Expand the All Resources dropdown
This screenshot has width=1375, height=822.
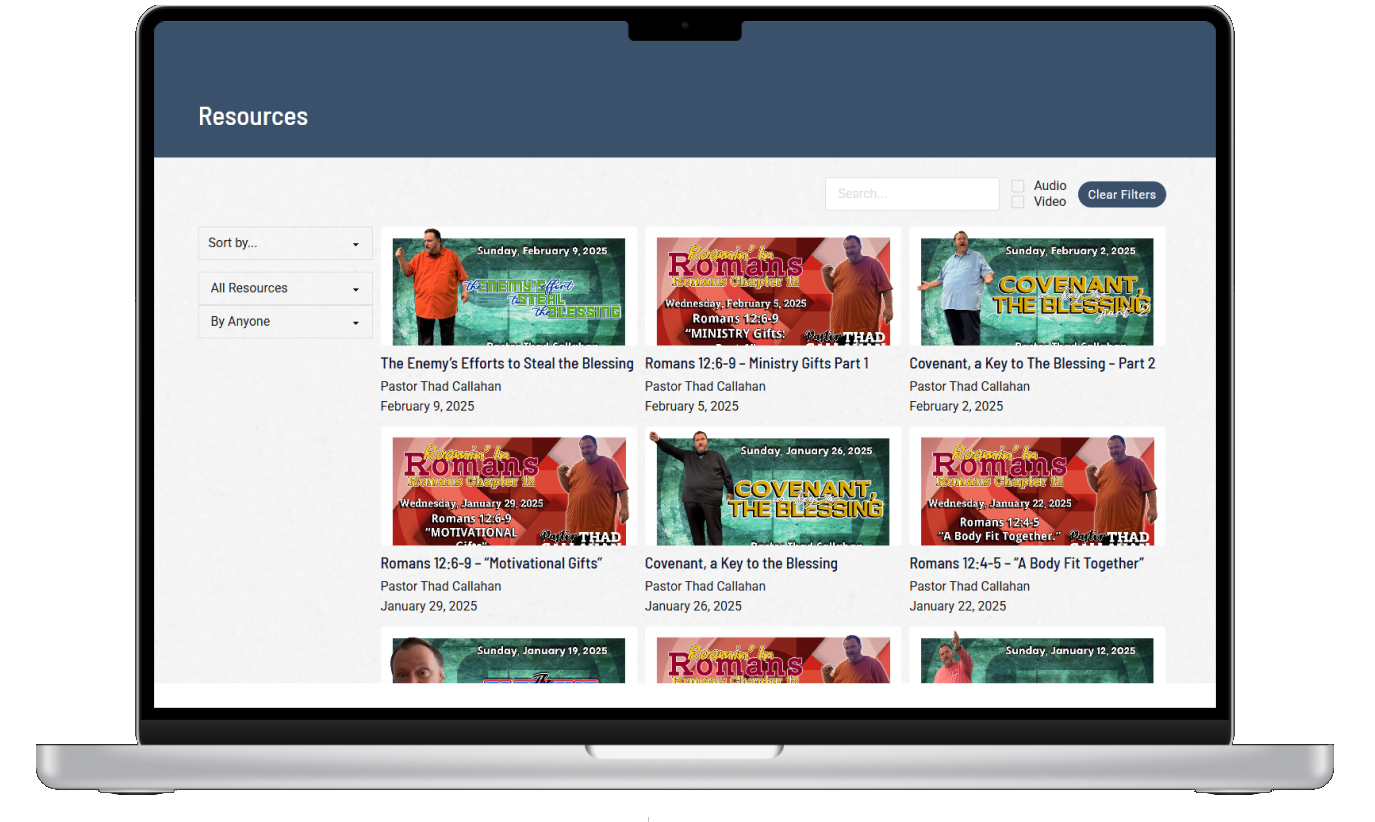[x=285, y=288]
